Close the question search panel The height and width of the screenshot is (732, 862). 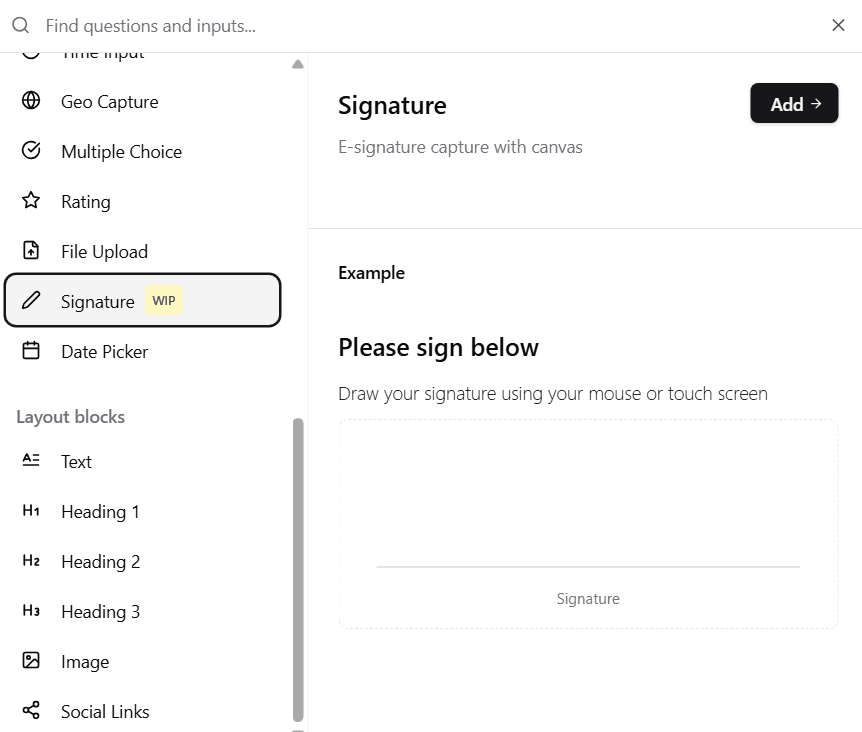coord(838,25)
